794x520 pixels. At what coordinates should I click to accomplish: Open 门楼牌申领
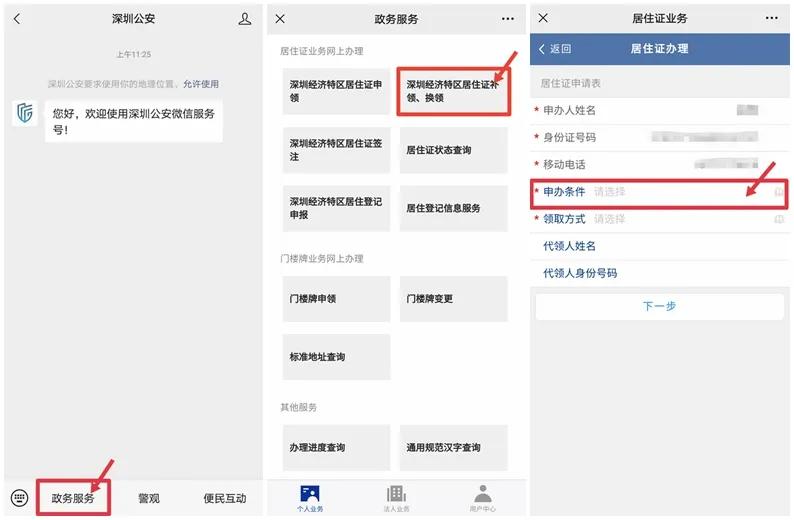coord(336,299)
